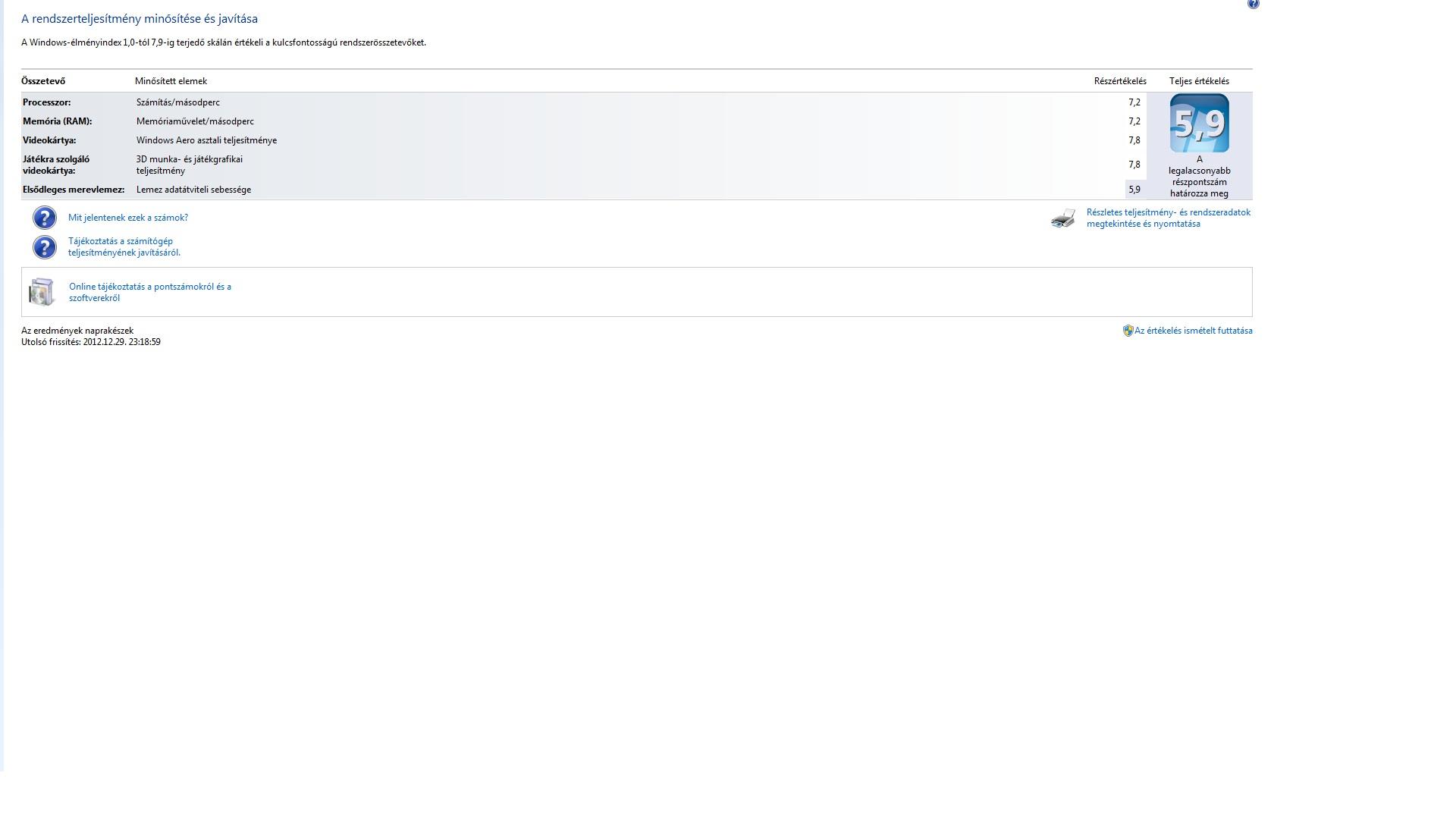Select the 'Játékra szolgáló videokártya' row

click(x=56, y=165)
